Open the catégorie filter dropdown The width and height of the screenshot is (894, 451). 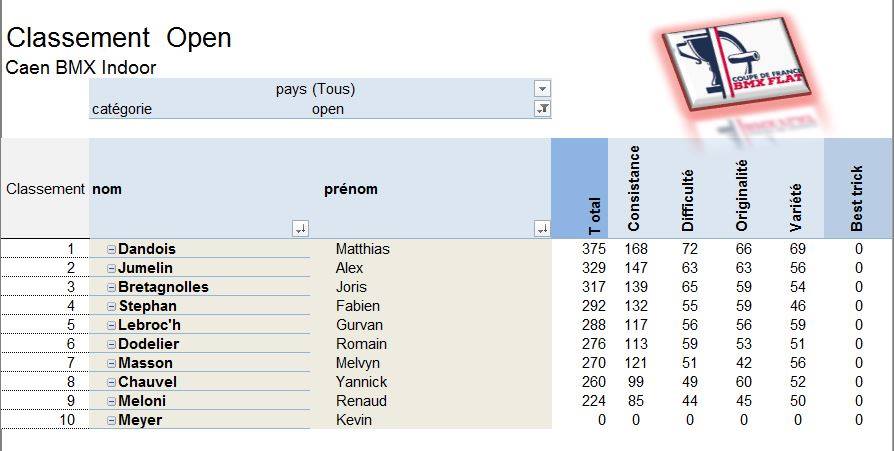point(542,108)
